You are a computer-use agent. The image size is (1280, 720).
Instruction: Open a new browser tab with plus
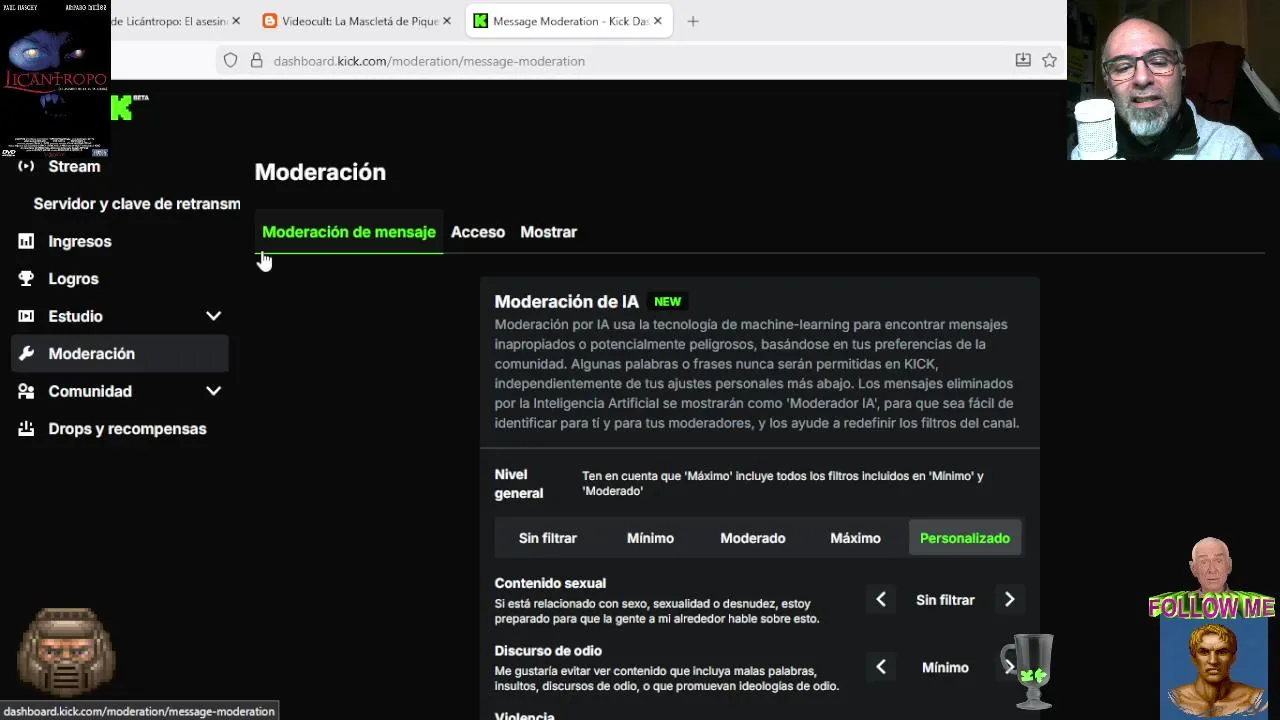tap(693, 21)
